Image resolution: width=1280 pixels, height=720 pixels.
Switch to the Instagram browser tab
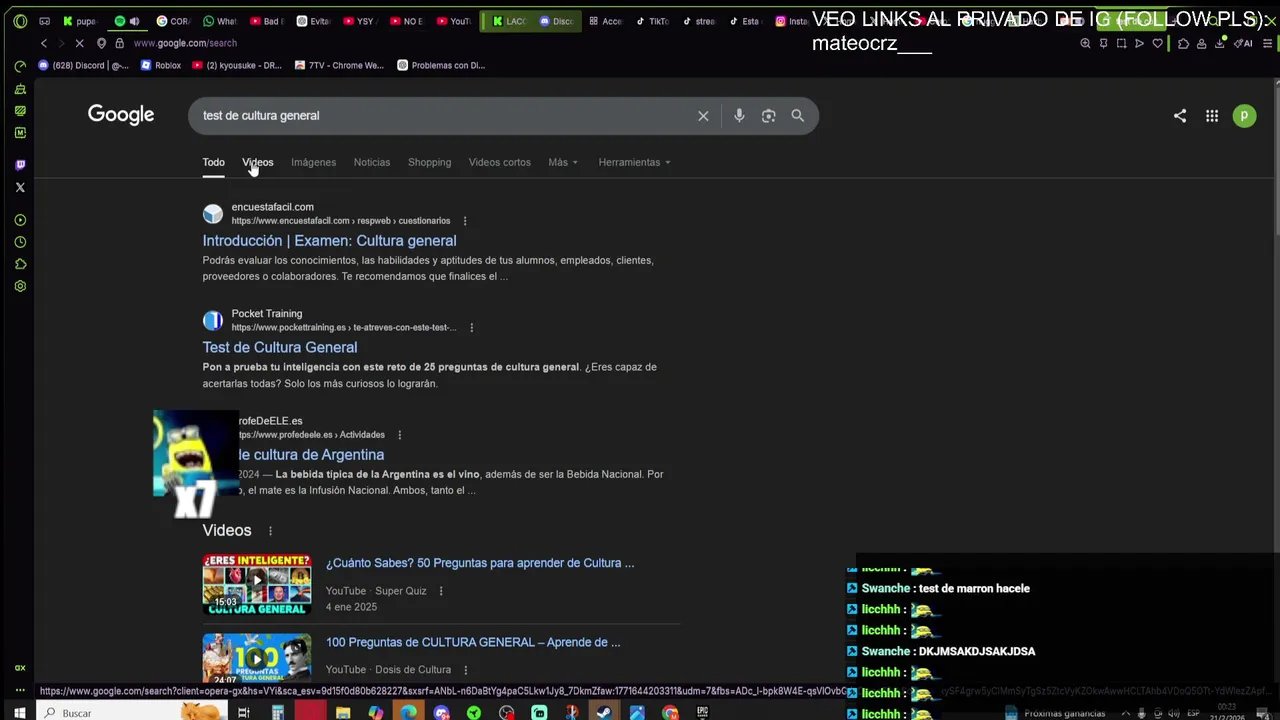point(793,21)
